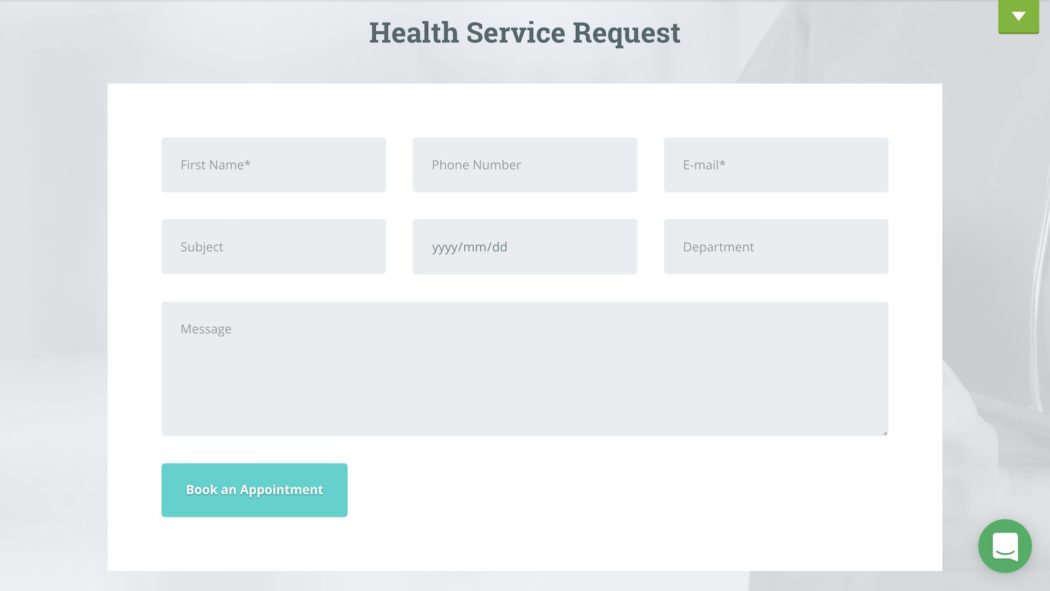Click the Message box resize handle corner

884,430
